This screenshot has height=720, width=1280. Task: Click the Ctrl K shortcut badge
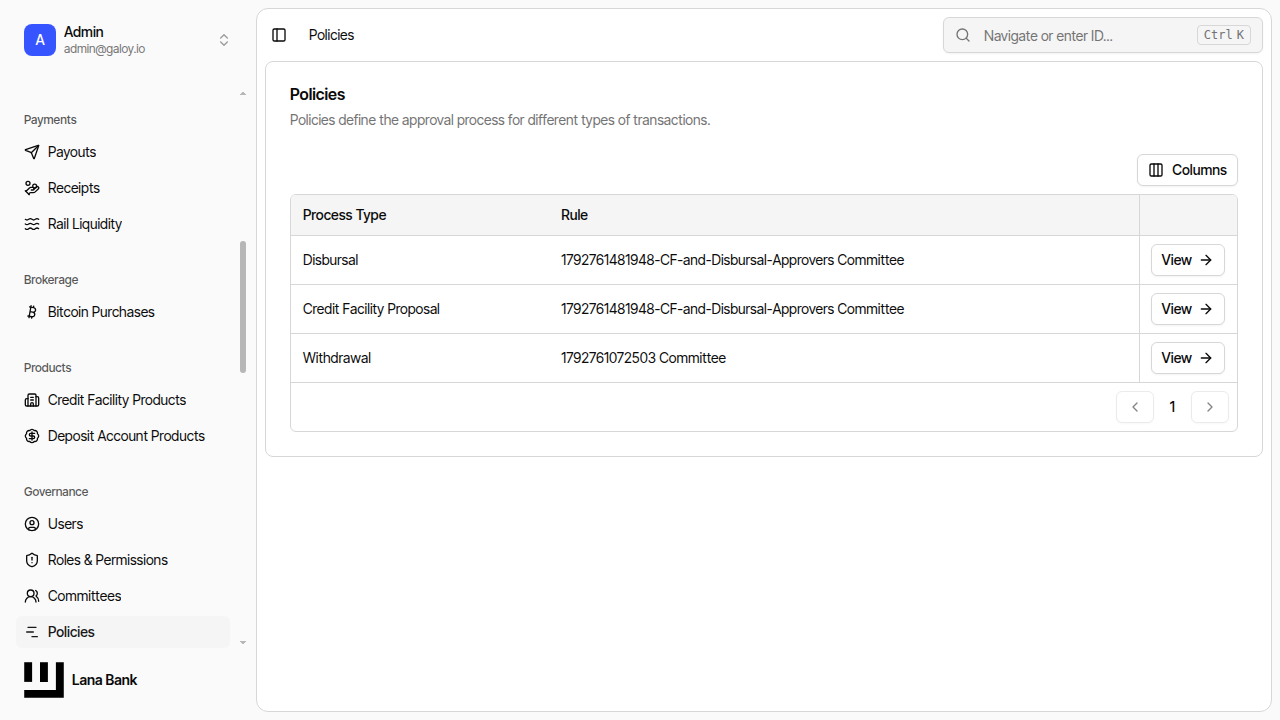point(1224,35)
